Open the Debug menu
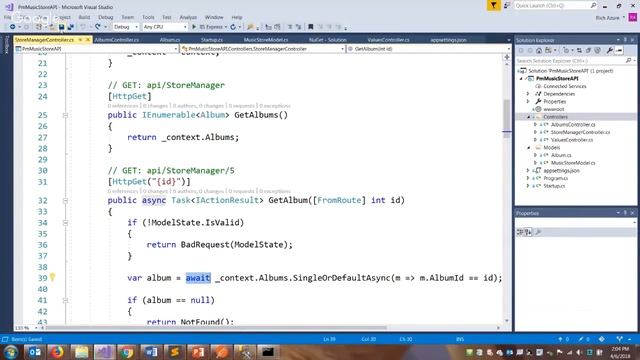This screenshot has height=360, width=640. tap(106, 17)
